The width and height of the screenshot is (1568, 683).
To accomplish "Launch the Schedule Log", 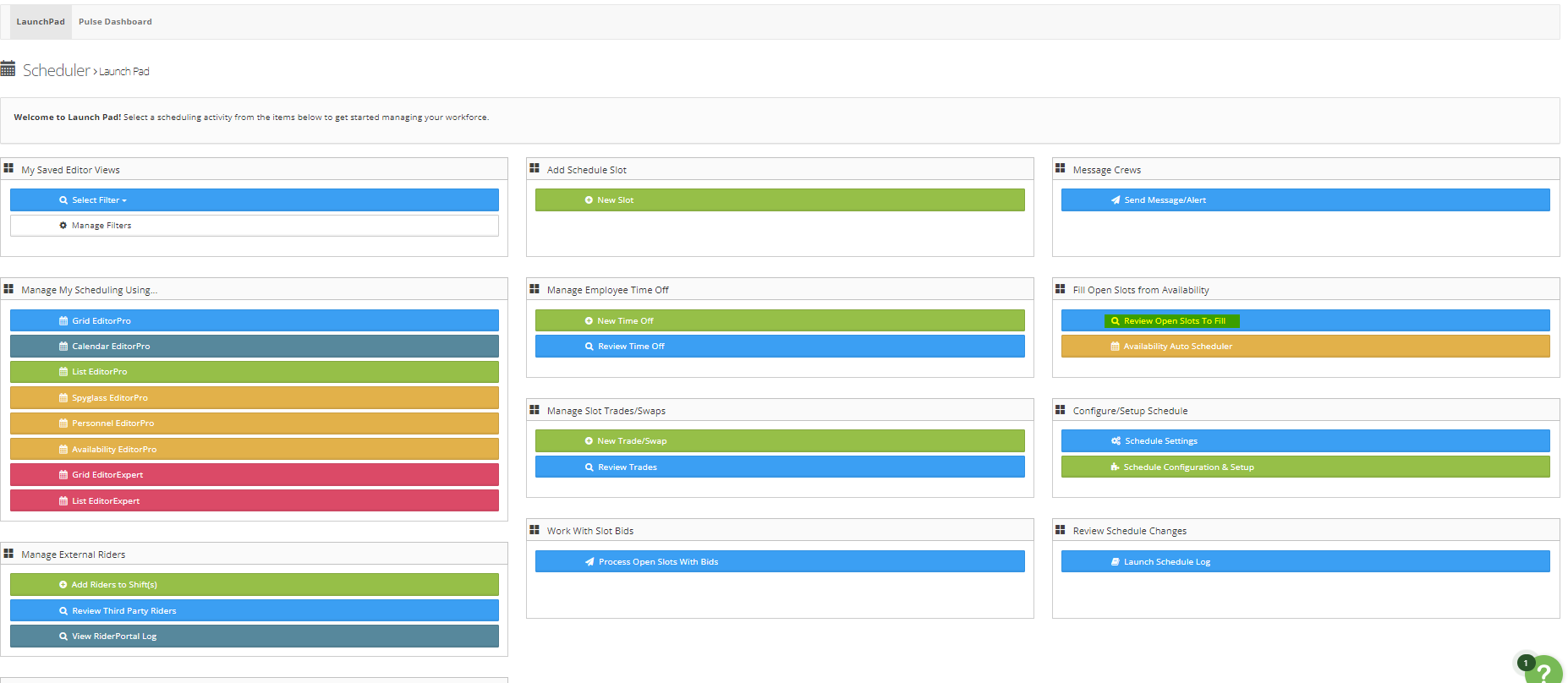I will (x=1305, y=562).
